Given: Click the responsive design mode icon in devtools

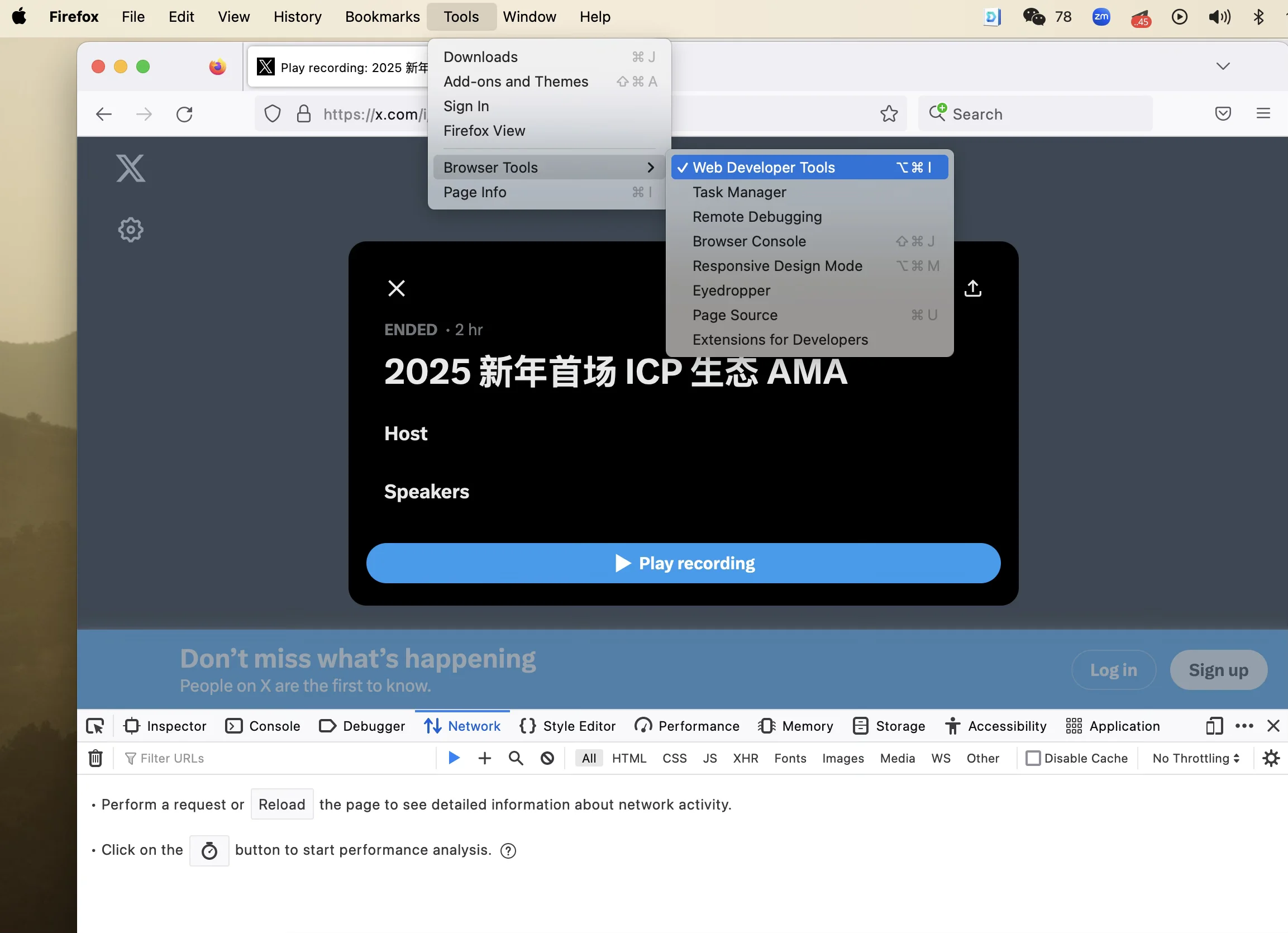Looking at the screenshot, I should click(1214, 726).
